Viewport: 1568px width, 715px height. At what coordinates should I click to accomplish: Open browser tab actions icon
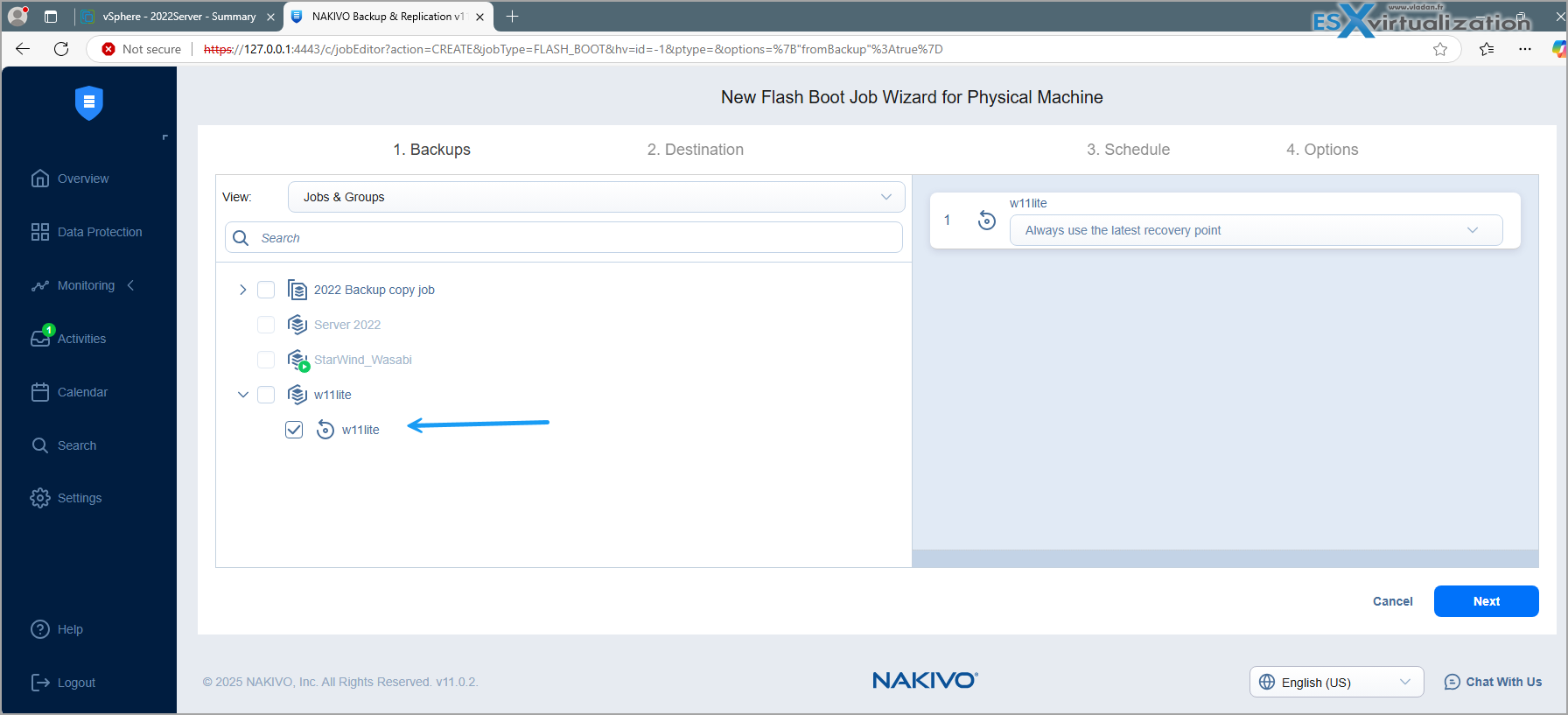[51, 17]
